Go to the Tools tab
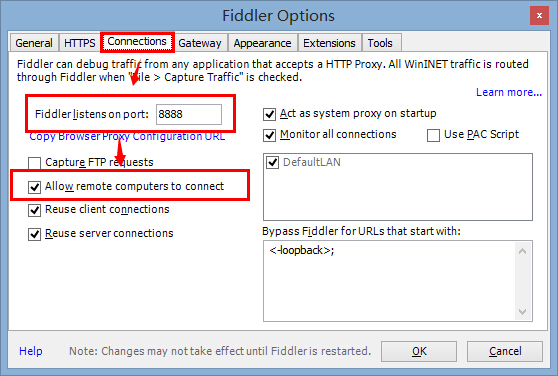The width and height of the screenshot is (558, 376). (x=380, y=43)
